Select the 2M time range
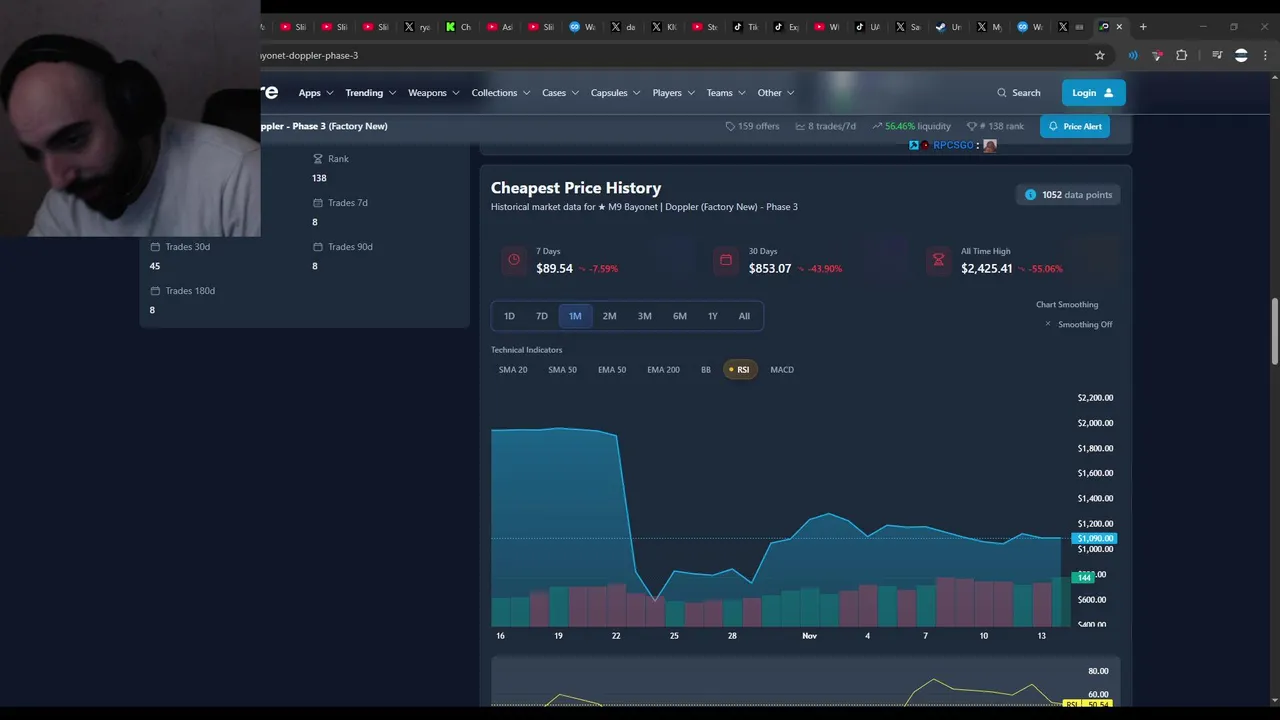Viewport: 1280px width, 720px height. 609,316
